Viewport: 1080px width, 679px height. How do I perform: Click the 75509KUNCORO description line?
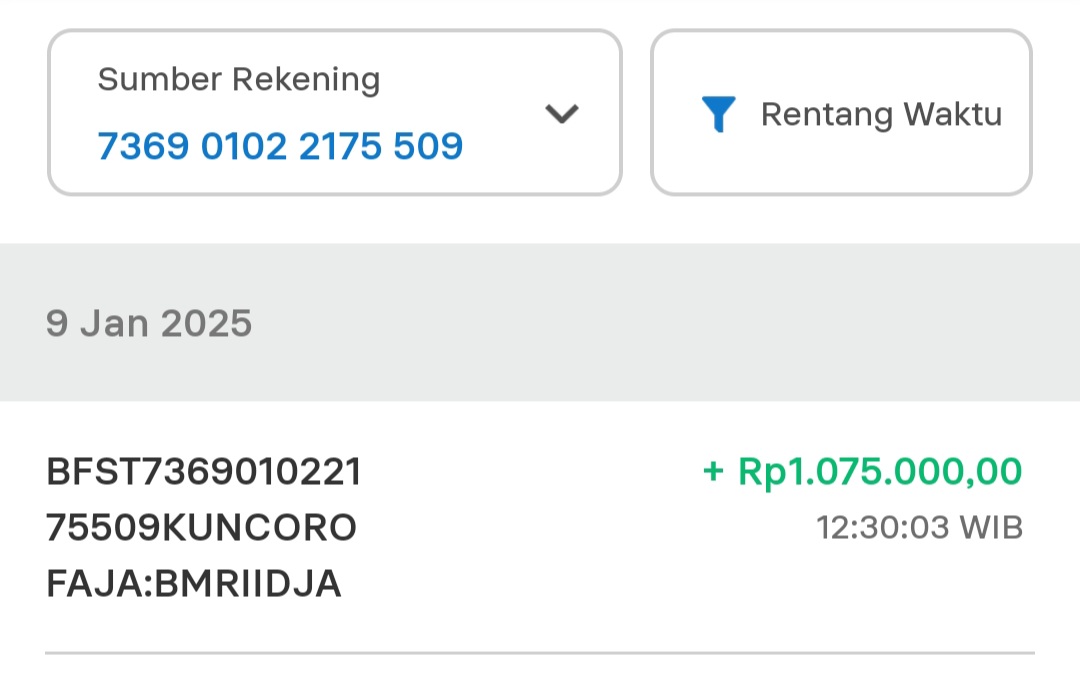tap(201, 527)
